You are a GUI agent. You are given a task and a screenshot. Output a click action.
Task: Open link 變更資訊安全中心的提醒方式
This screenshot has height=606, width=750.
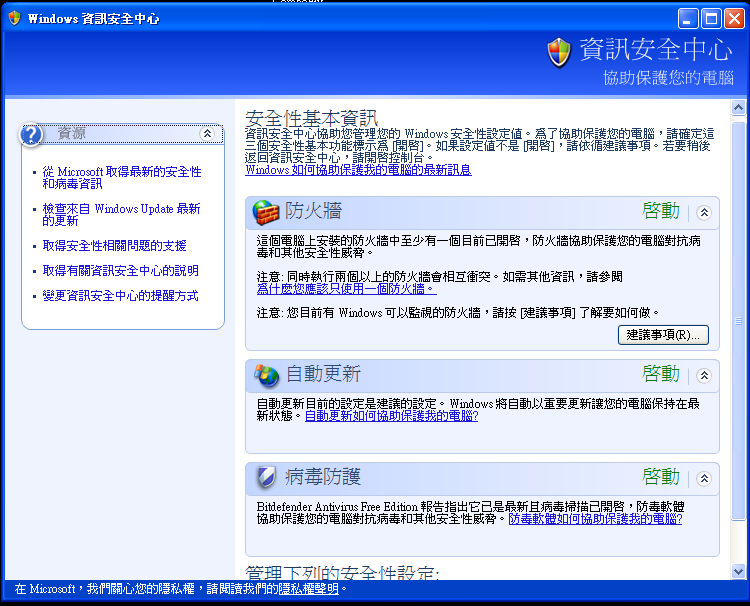coord(121,296)
